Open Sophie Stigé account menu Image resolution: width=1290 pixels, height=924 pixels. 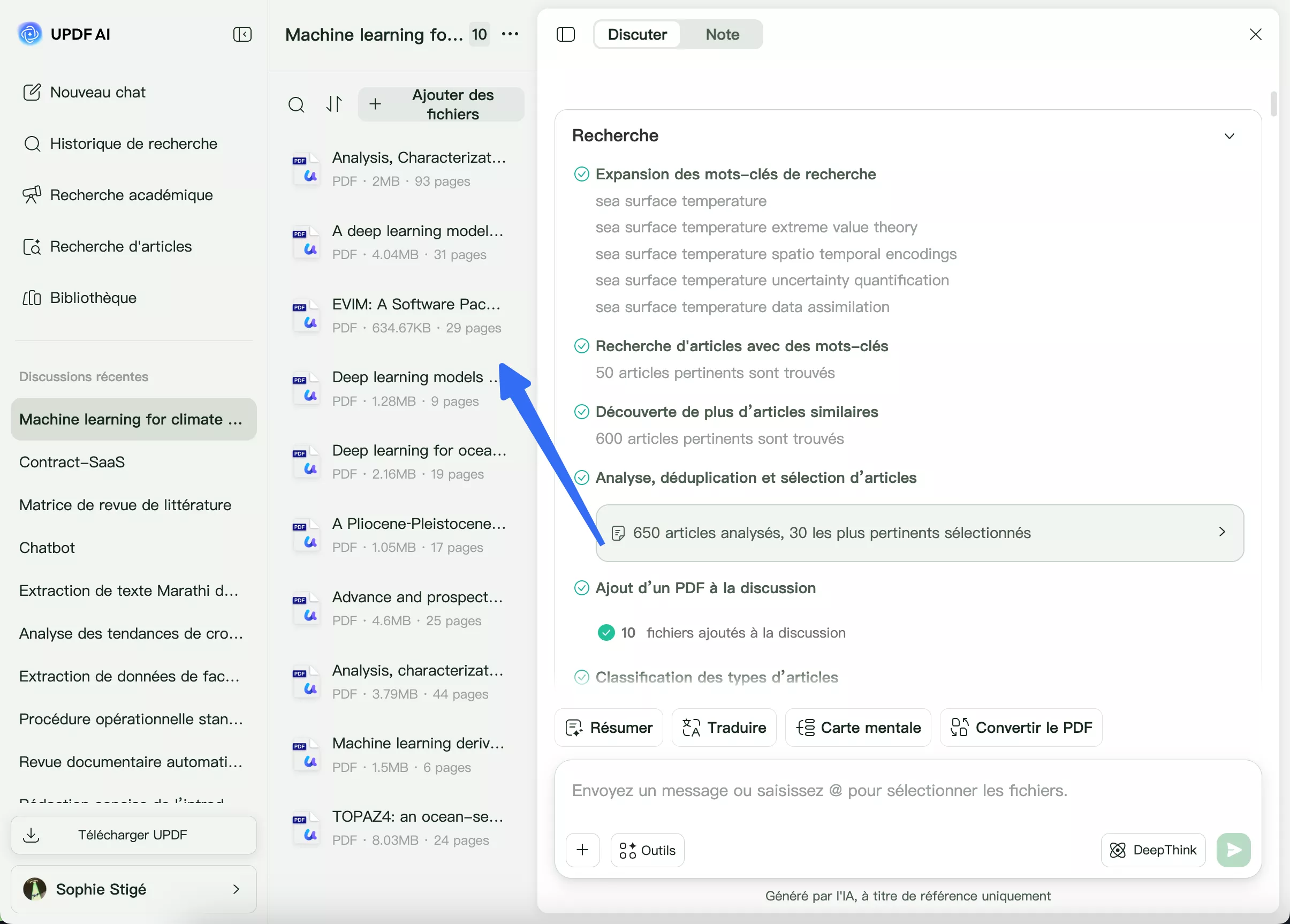(134, 889)
